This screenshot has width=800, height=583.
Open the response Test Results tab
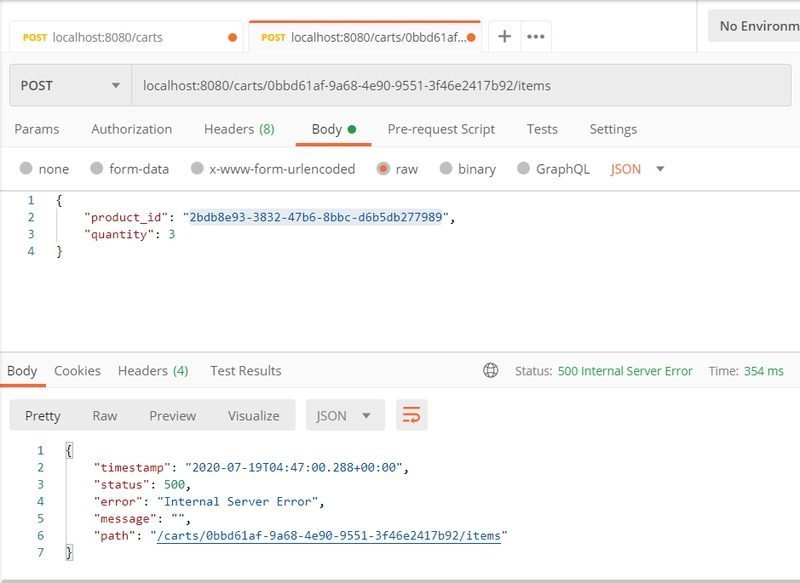point(246,371)
